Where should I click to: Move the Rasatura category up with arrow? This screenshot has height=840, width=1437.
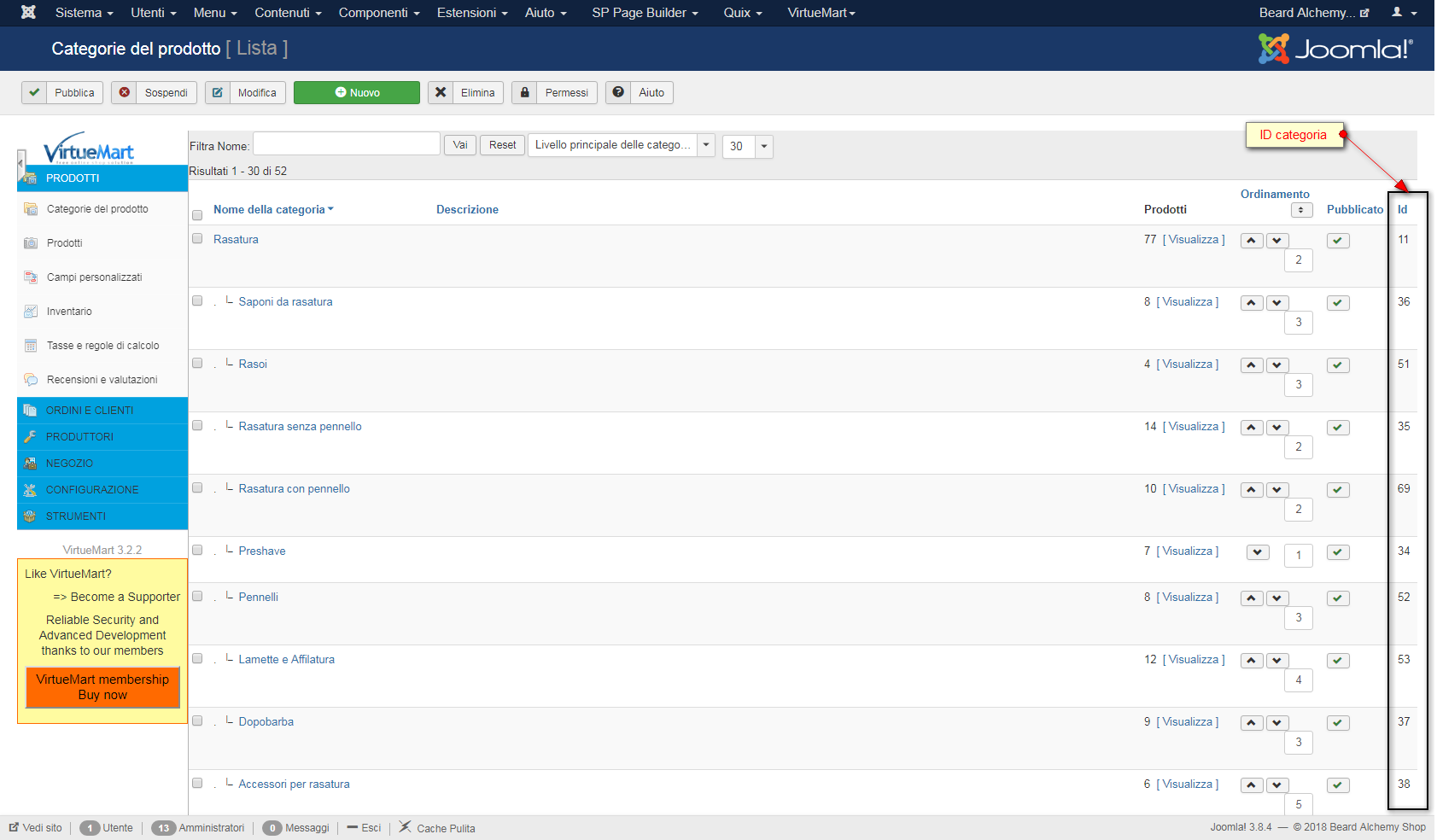click(x=1252, y=241)
